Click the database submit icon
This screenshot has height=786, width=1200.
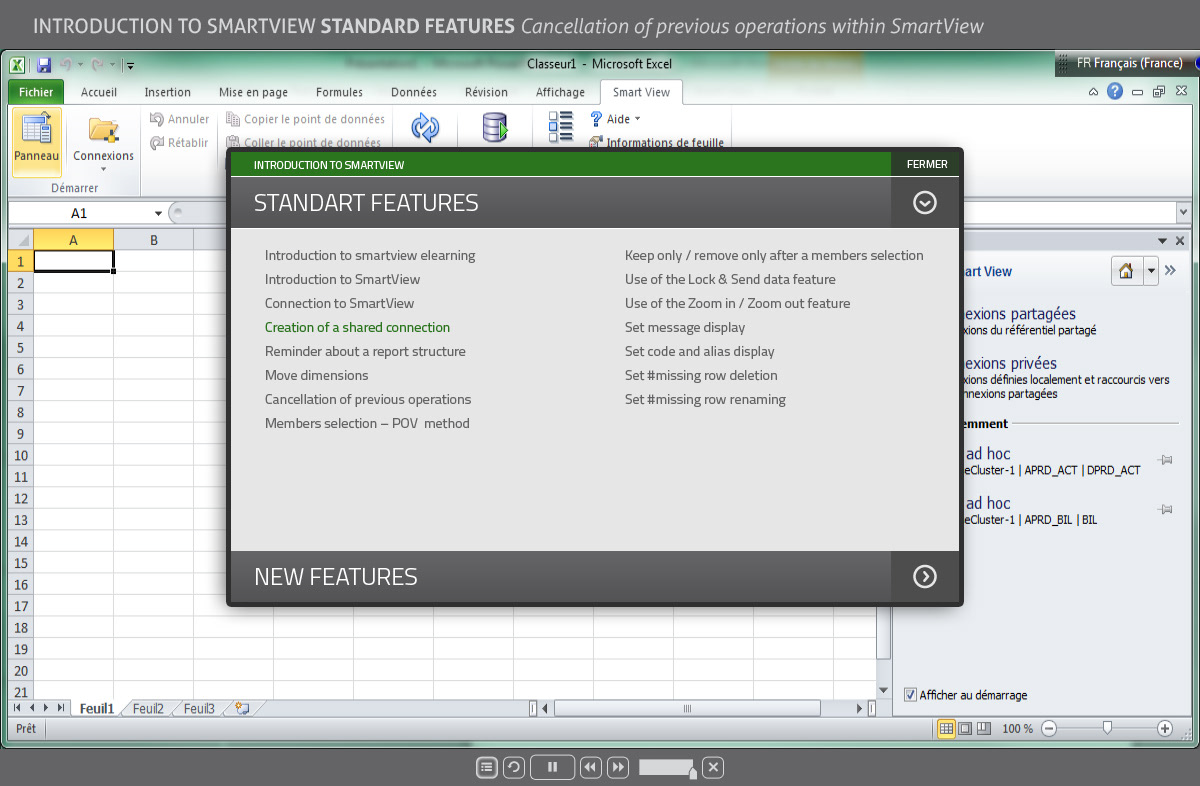coord(495,128)
